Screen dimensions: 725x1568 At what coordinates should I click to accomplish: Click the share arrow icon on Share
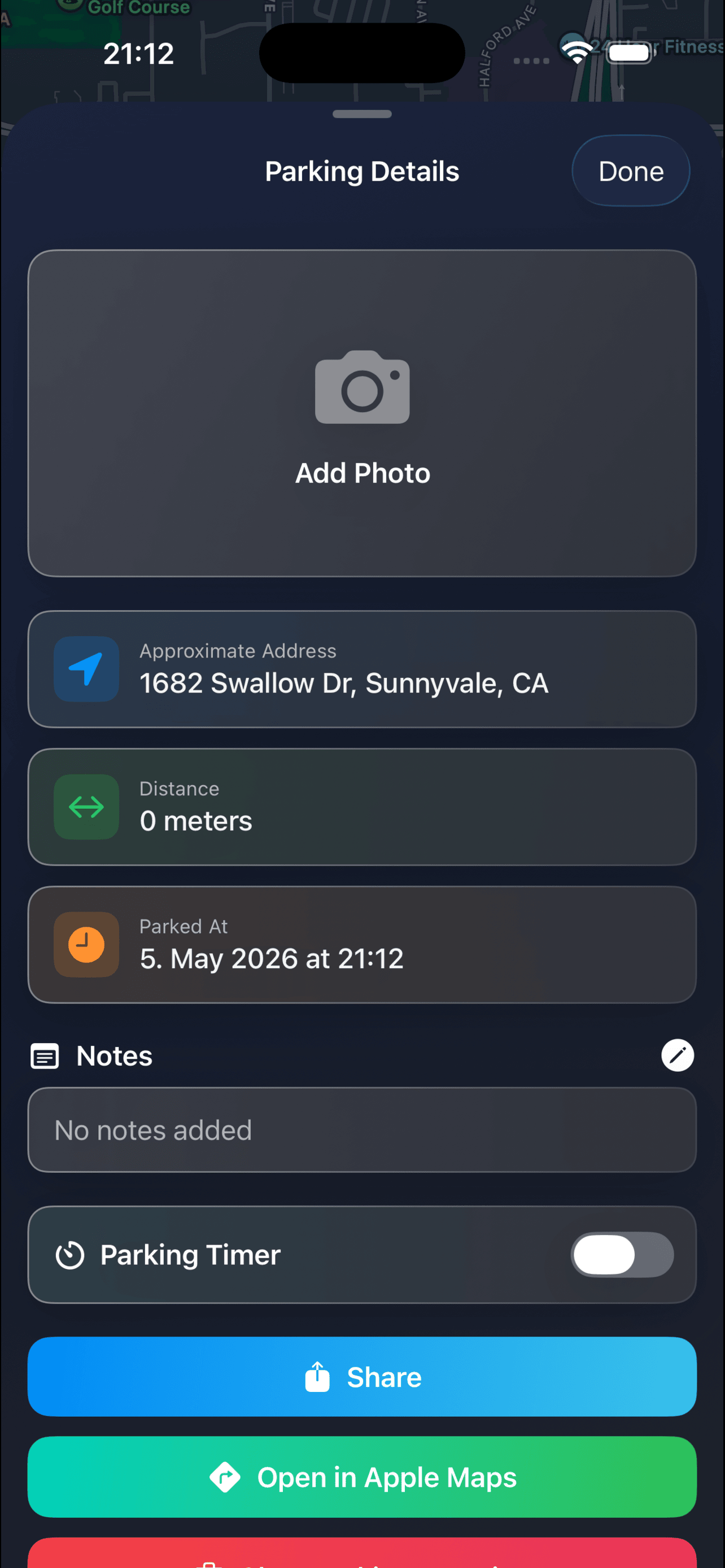(x=317, y=1376)
